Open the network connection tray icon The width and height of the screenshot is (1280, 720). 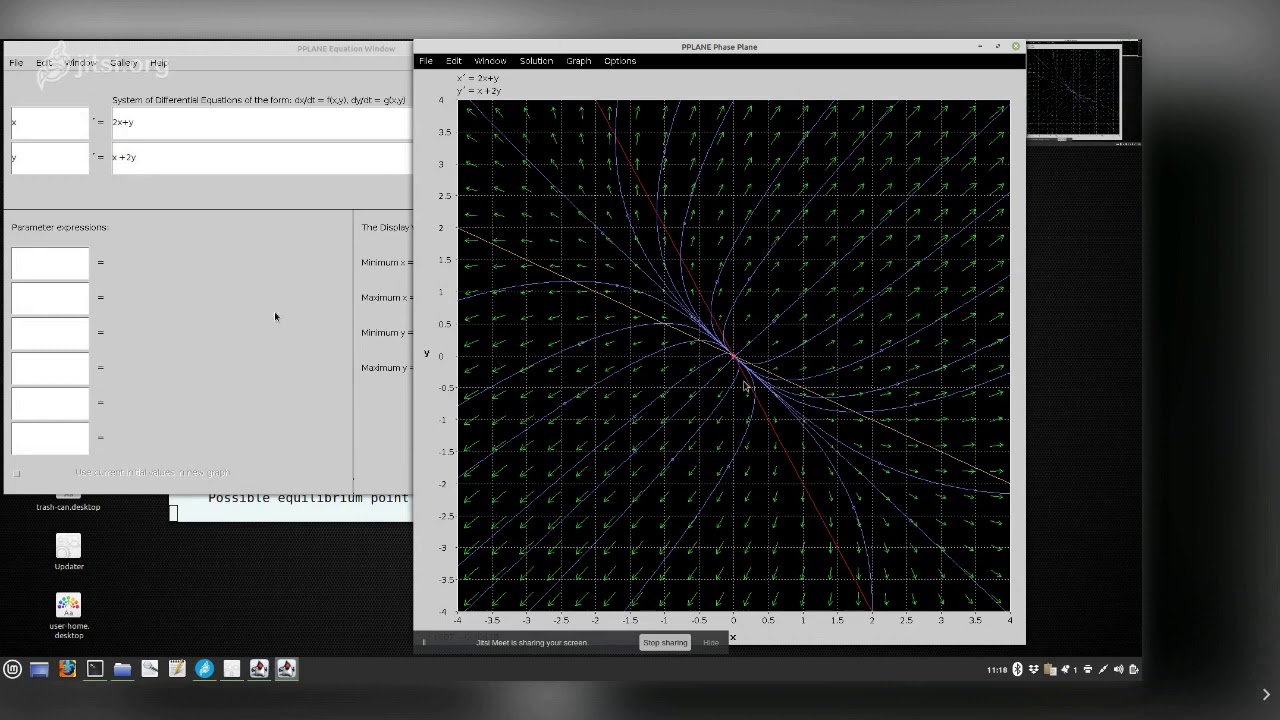[1103, 670]
